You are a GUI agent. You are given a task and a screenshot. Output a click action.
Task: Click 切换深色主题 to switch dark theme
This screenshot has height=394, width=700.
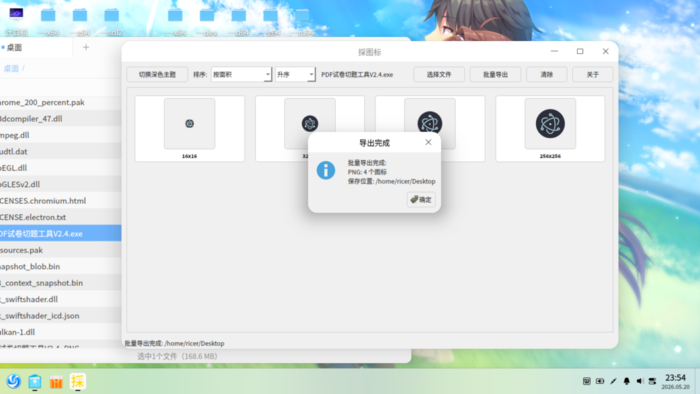(x=157, y=75)
